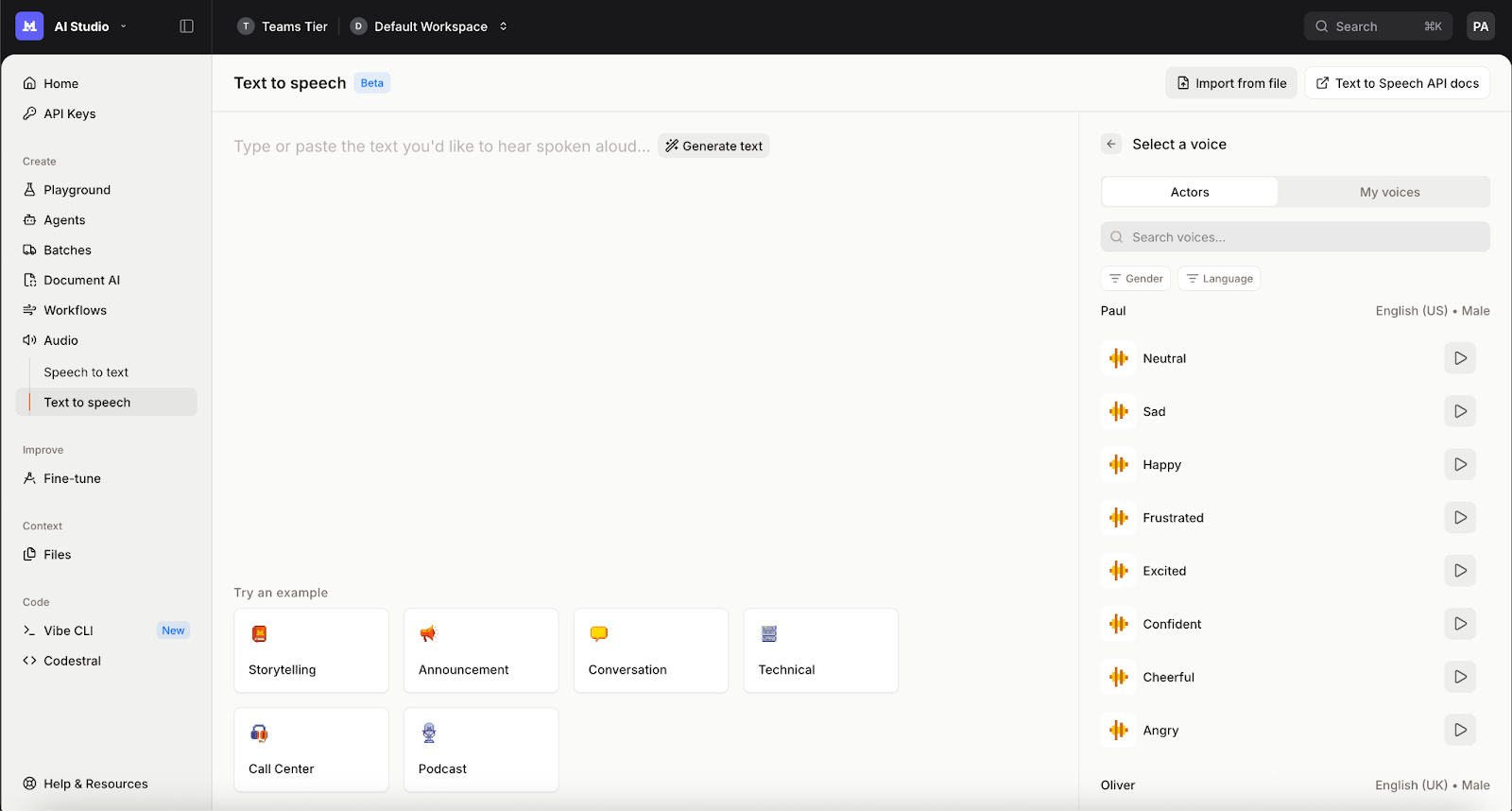The image size is (1512, 811).
Task: Click the Announcement megaphone icon
Action: point(428,634)
